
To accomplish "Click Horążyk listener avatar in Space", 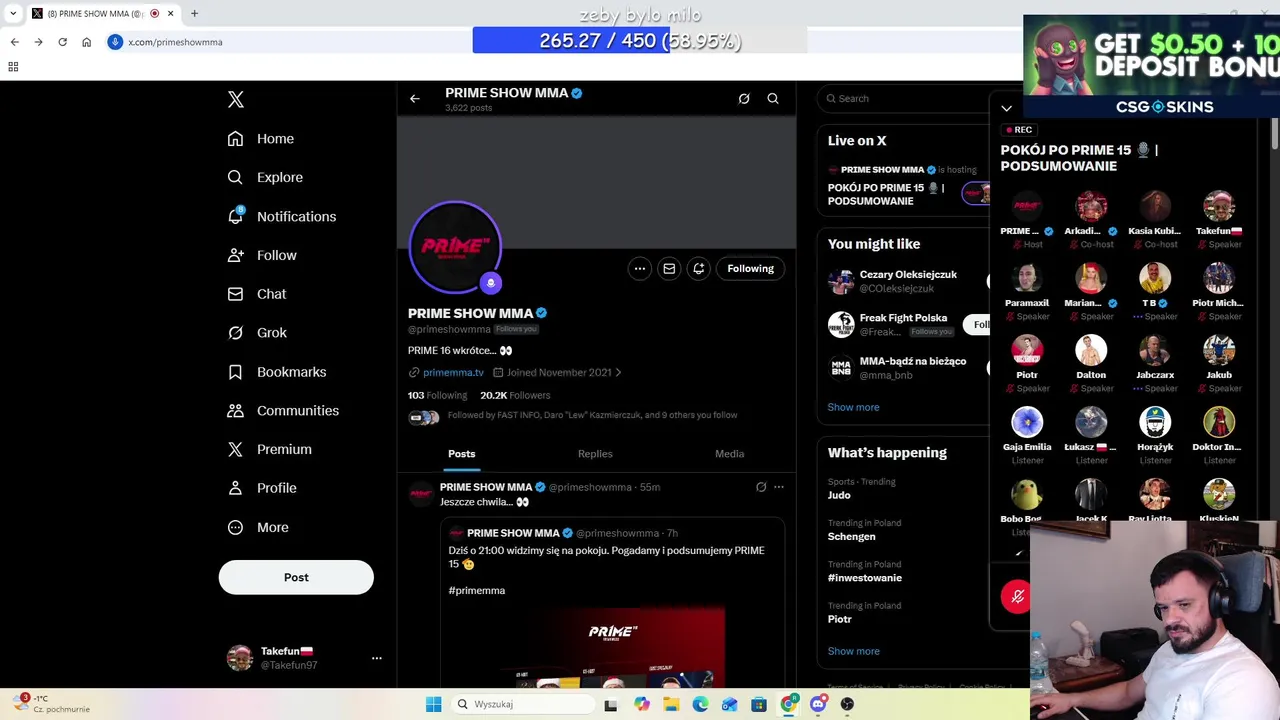I will coord(1155,423).
